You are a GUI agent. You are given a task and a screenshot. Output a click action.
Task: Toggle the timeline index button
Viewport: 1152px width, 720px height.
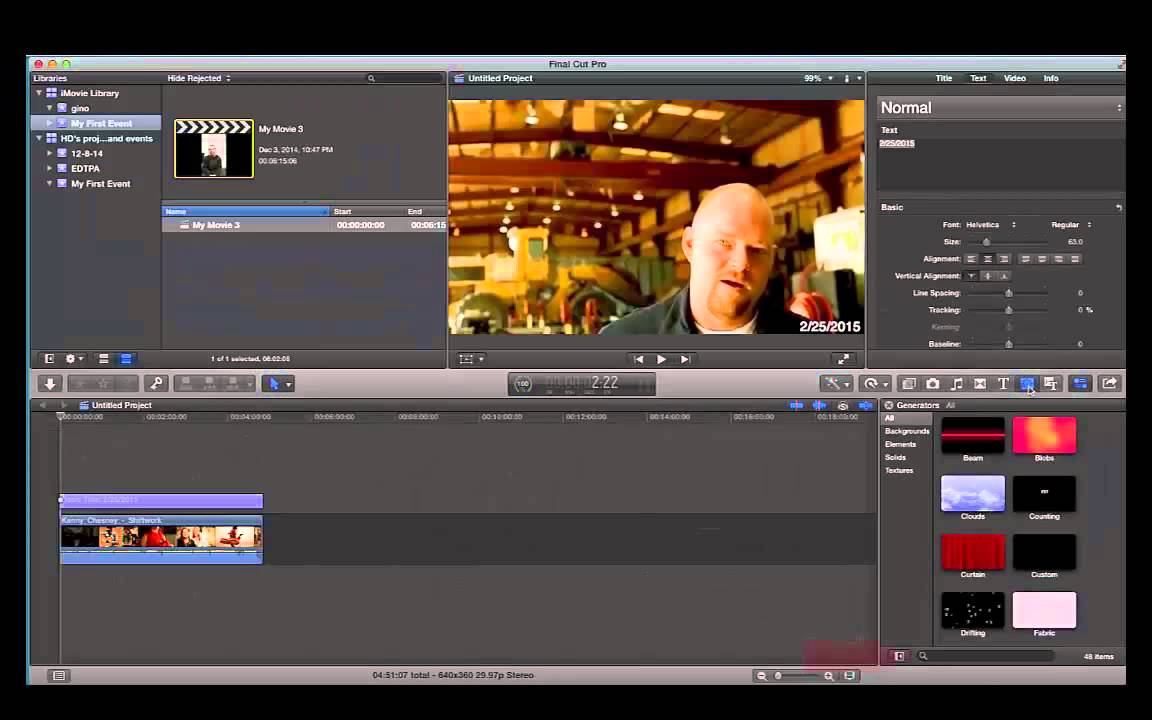point(59,675)
